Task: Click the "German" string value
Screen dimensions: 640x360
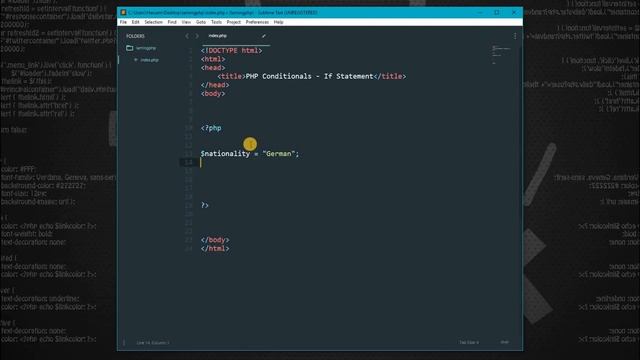Action: pos(278,154)
